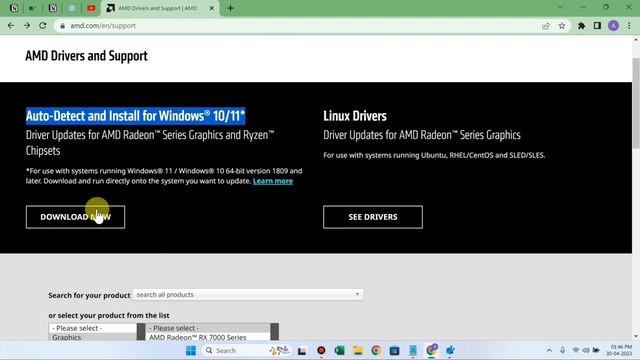Open Microsoft Store from the taskbar
The width and height of the screenshot is (640, 360).
click(394, 350)
